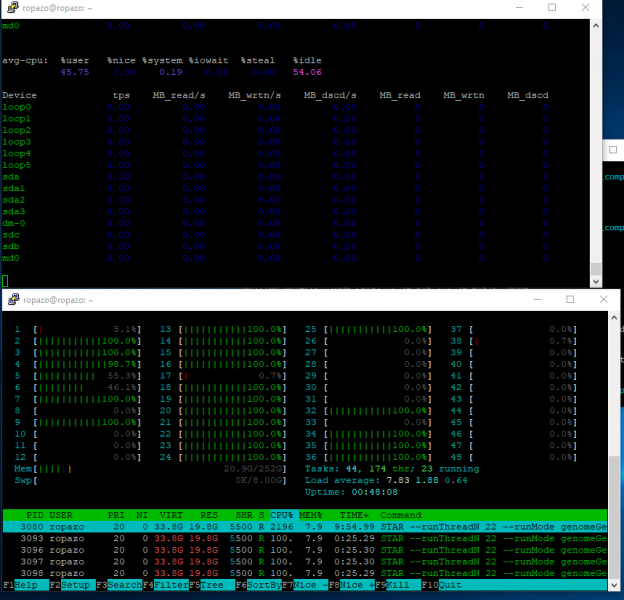
Task: Click F9 Kill in htop footer
Action: click(x=398, y=585)
